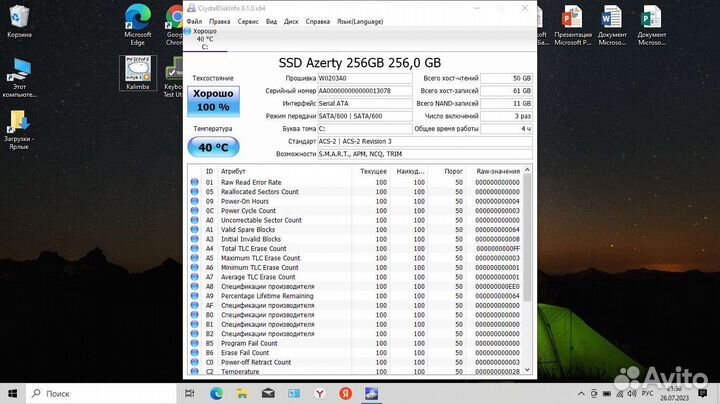
Task: Click the Стандарт field ACS-2 Revision 3
Action: coord(425,141)
